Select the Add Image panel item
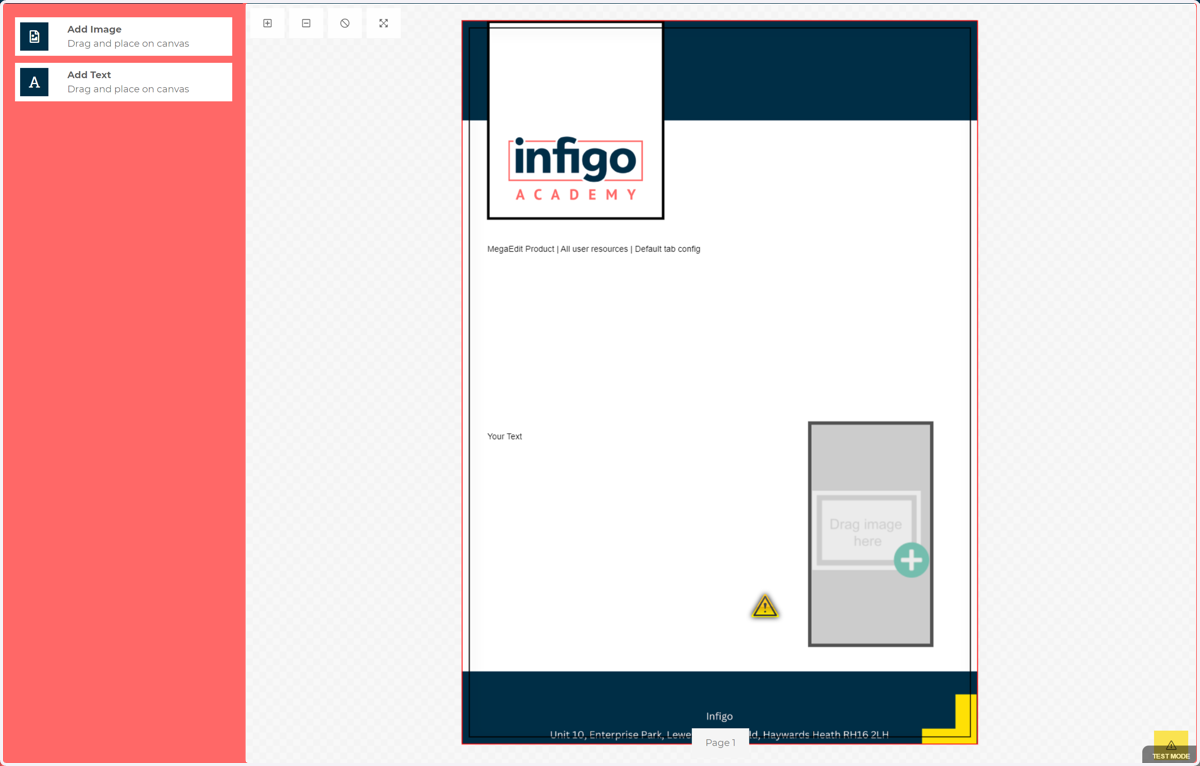The width and height of the screenshot is (1200, 766). [x=124, y=36]
